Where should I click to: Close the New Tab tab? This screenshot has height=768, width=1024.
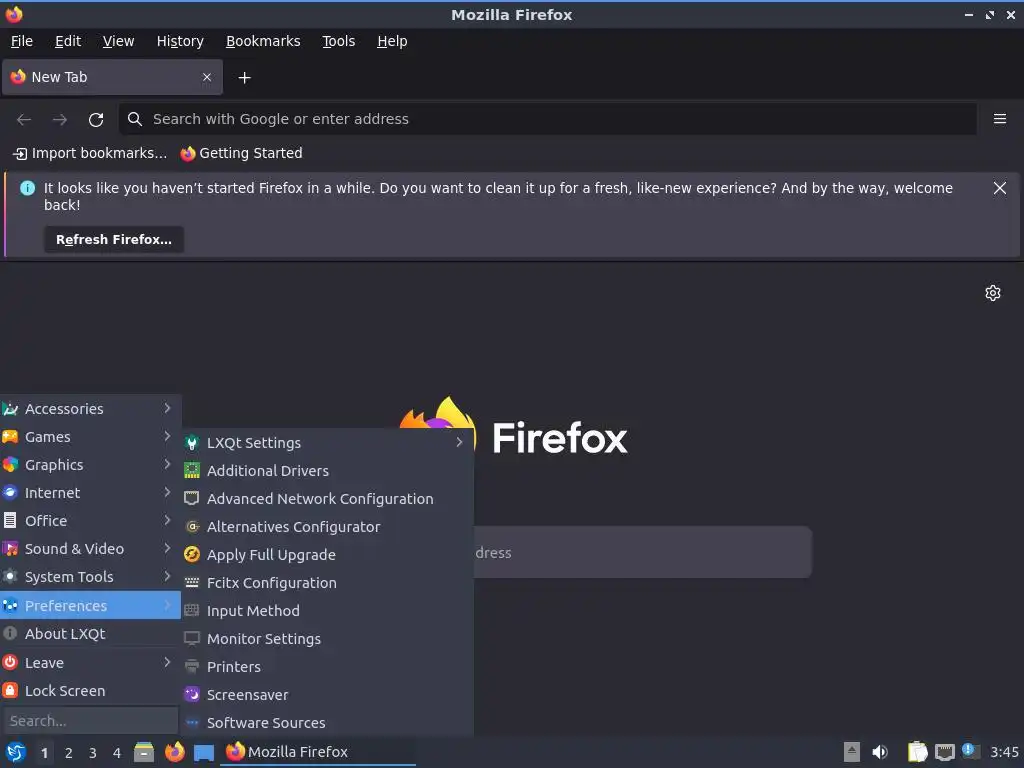(x=207, y=77)
